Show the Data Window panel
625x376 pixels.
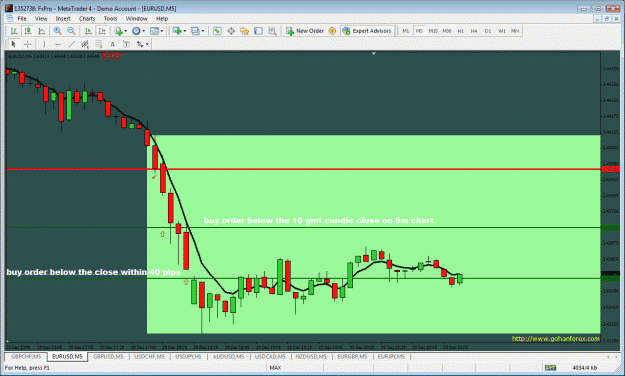(x=231, y=31)
